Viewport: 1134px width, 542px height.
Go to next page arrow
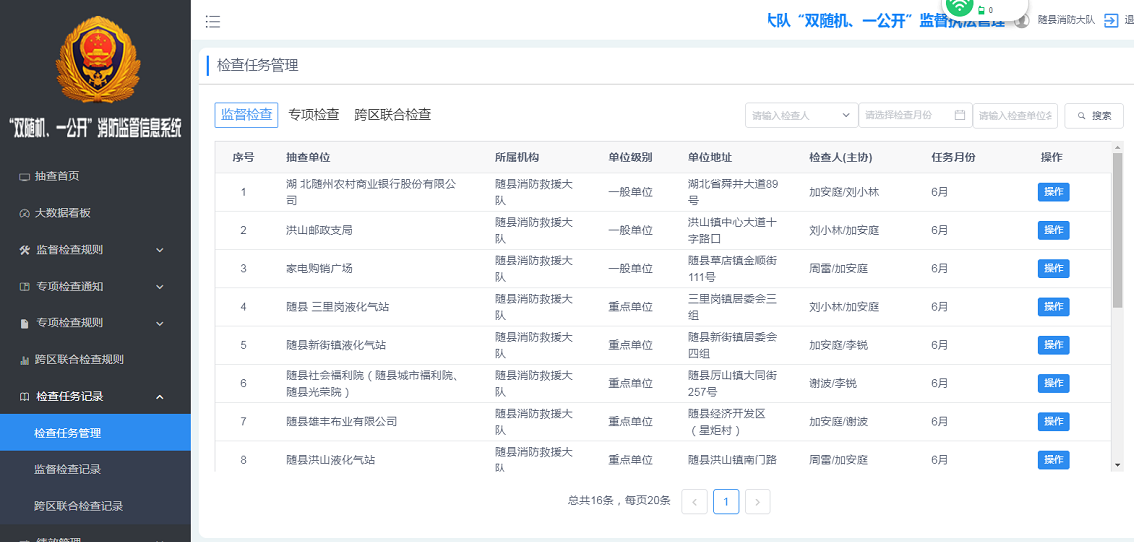click(x=757, y=501)
